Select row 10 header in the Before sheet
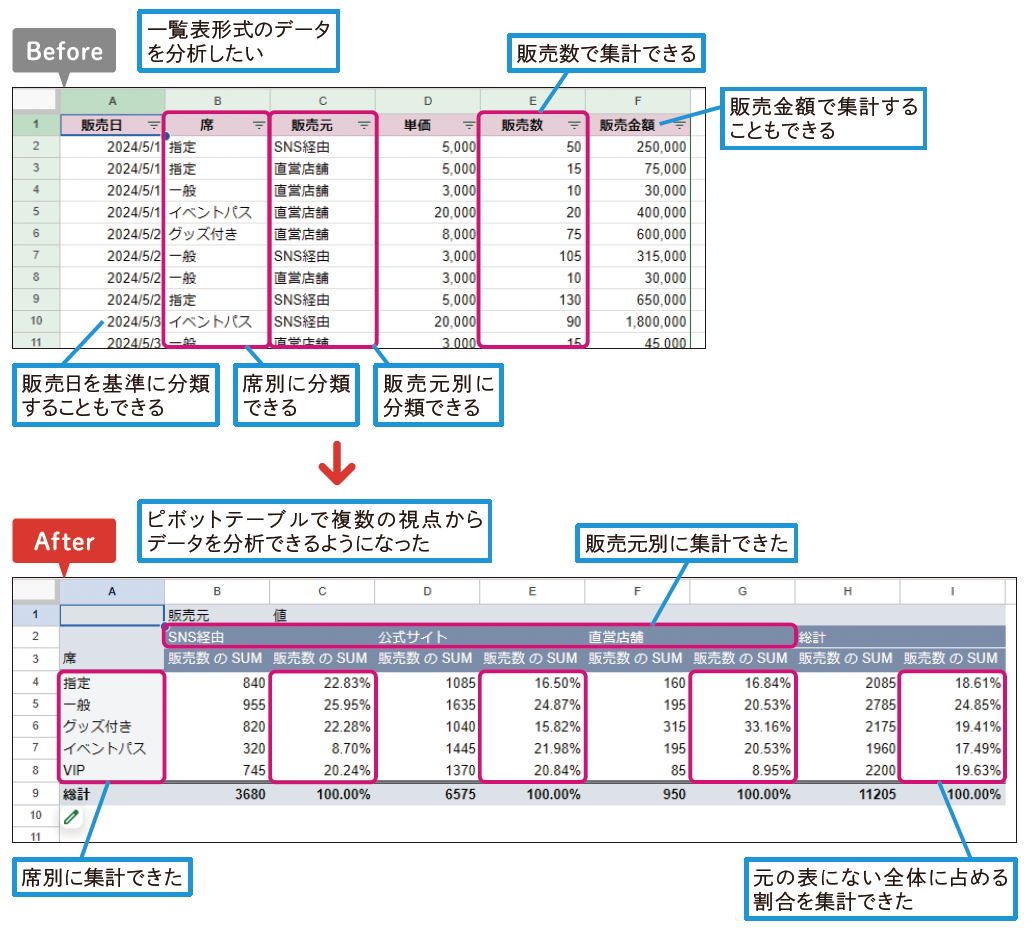The width and height of the screenshot is (1030, 929). click(36, 321)
